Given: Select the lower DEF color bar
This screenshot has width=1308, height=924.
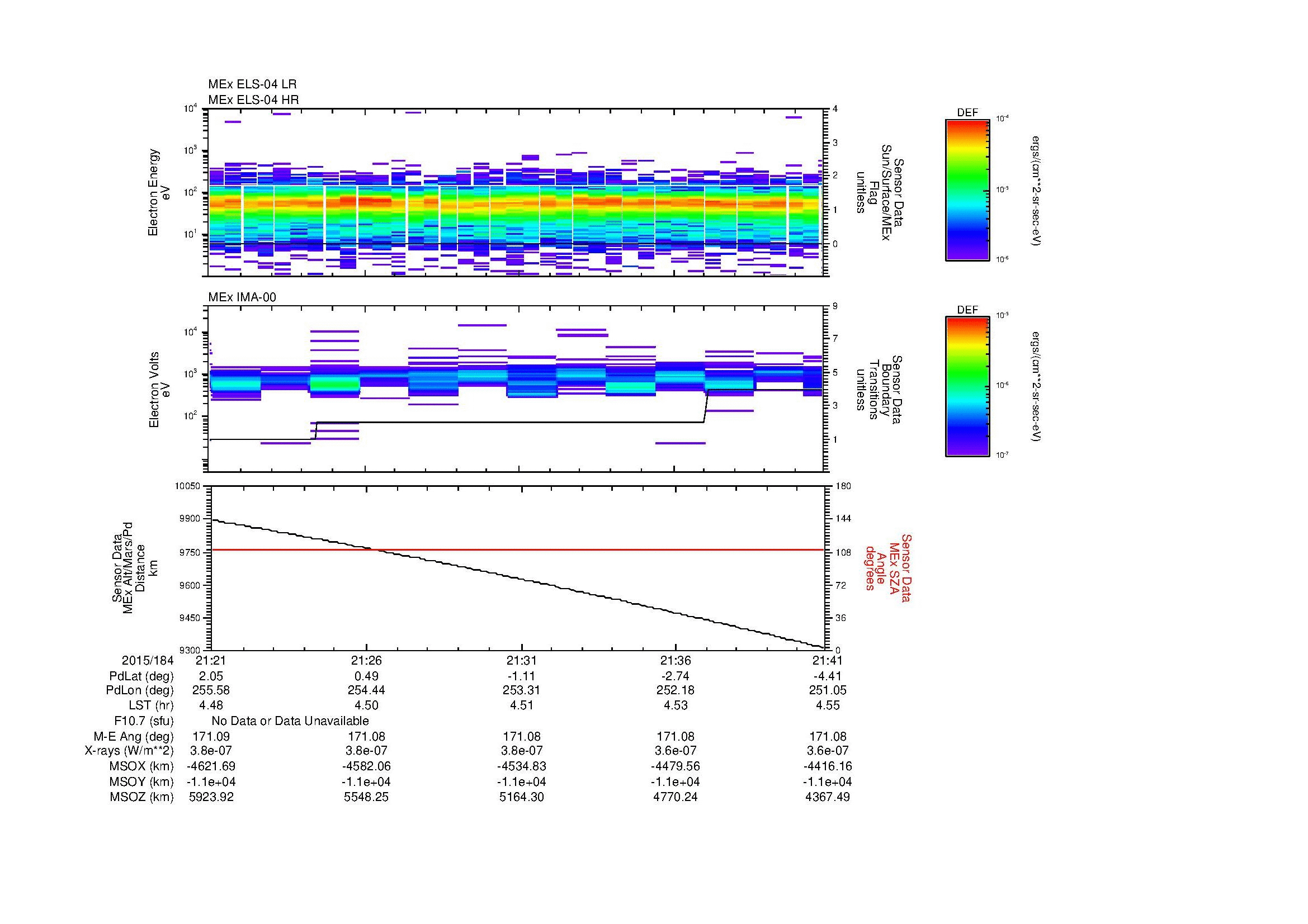Looking at the screenshot, I should [967, 387].
